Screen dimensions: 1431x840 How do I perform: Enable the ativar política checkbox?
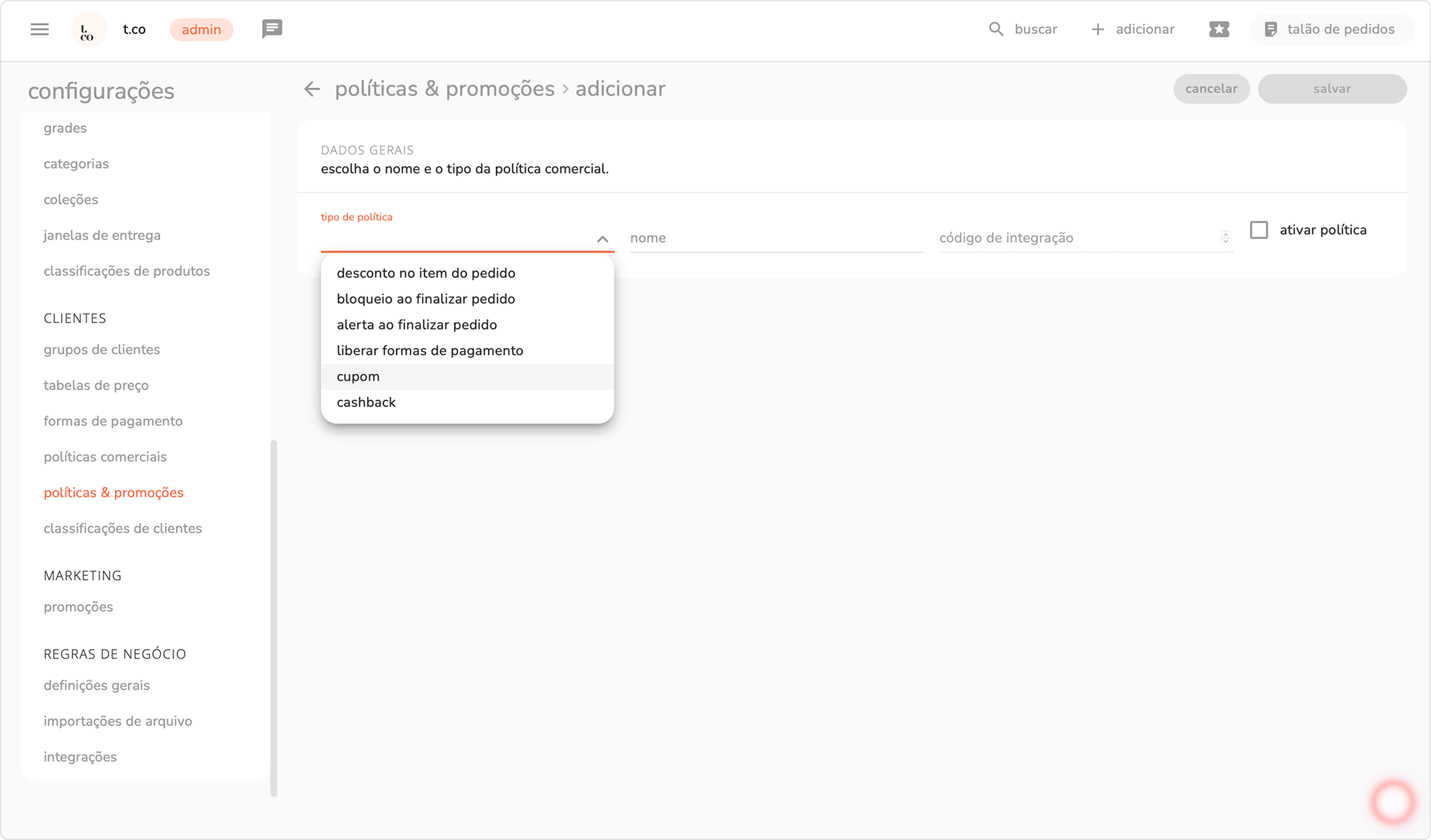click(1259, 230)
